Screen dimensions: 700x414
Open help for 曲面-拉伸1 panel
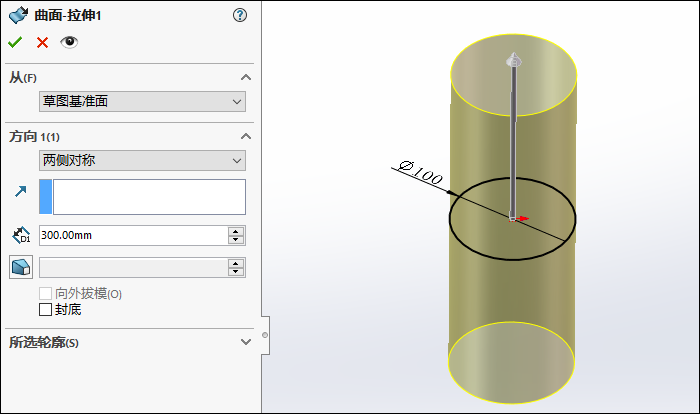click(x=240, y=15)
